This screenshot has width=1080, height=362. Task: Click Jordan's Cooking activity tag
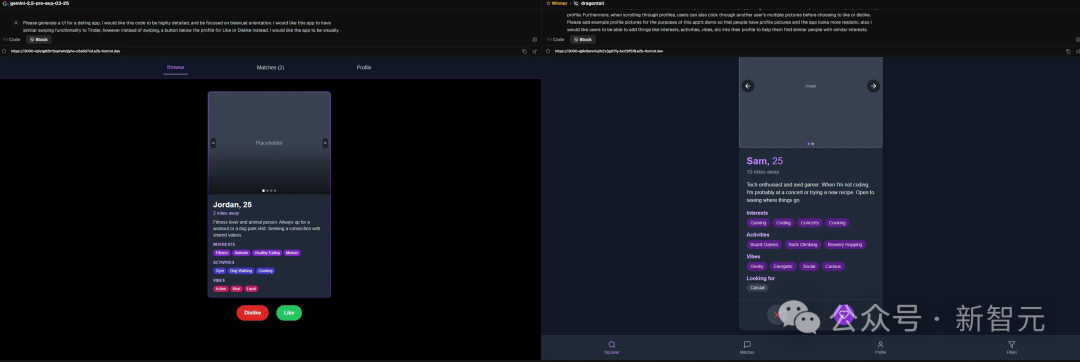point(266,270)
